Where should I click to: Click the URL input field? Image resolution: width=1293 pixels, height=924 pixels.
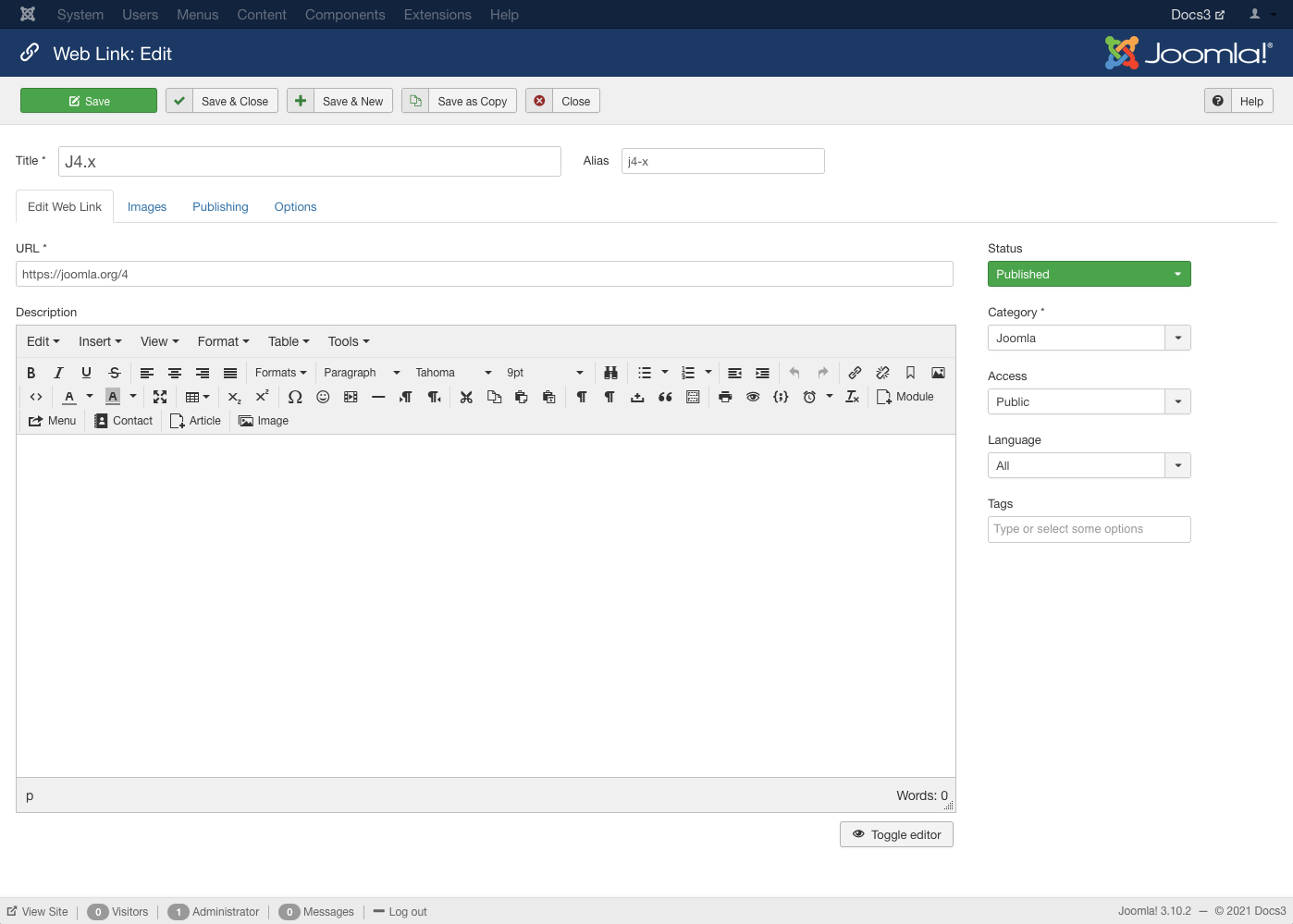point(484,274)
